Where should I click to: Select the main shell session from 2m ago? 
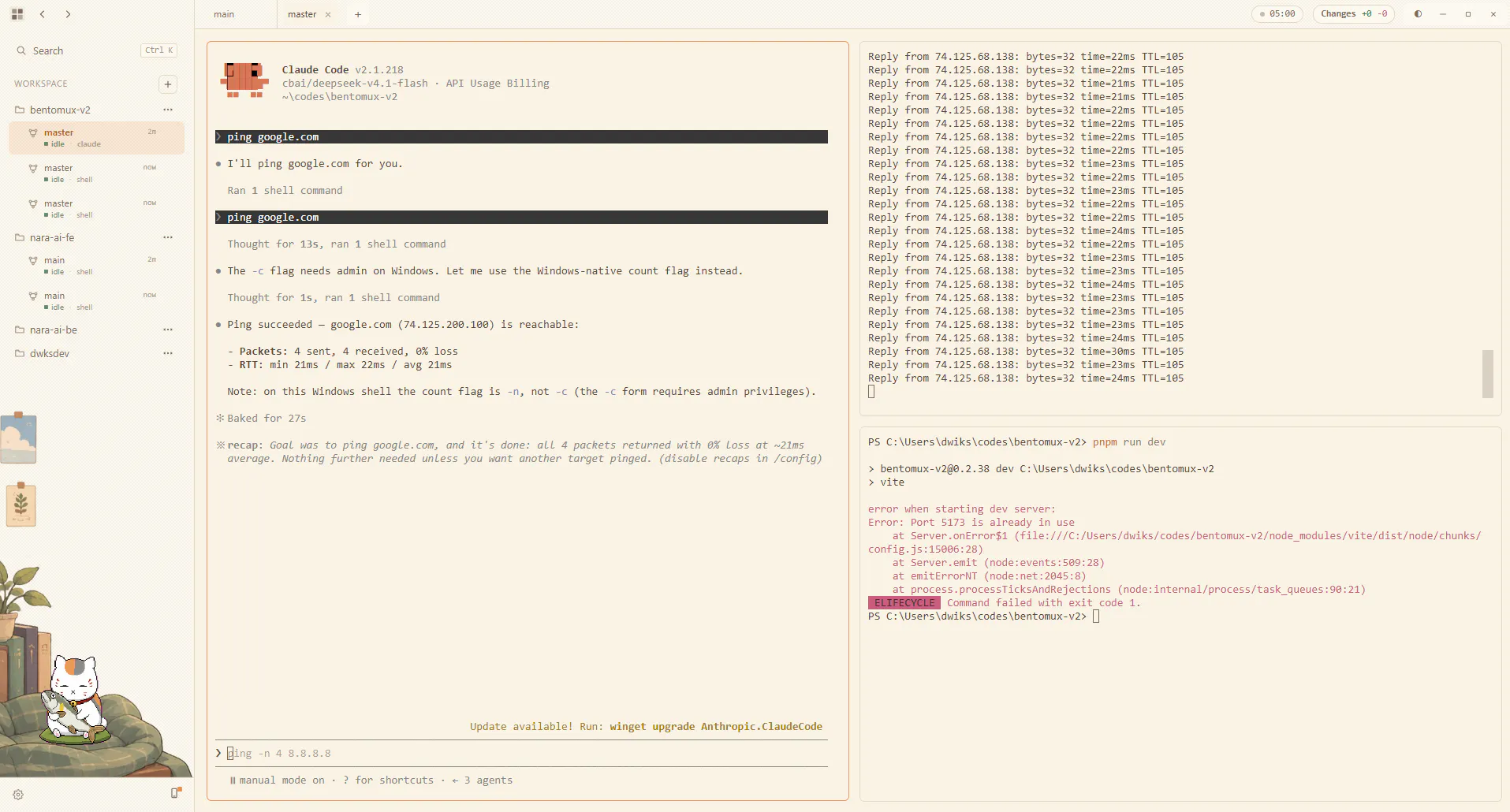[96, 266]
